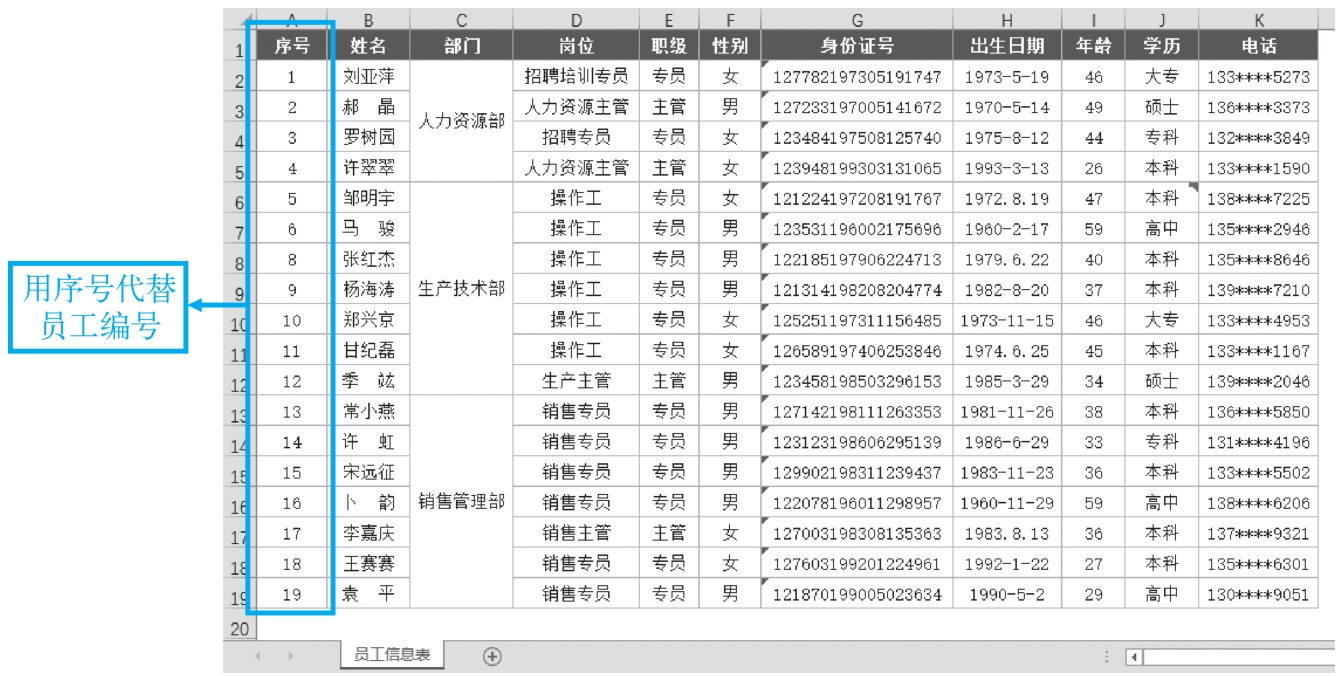The height and width of the screenshot is (676, 1338).
Task: Click the cell with name 刘亚萍
Action: click(368, 77)
